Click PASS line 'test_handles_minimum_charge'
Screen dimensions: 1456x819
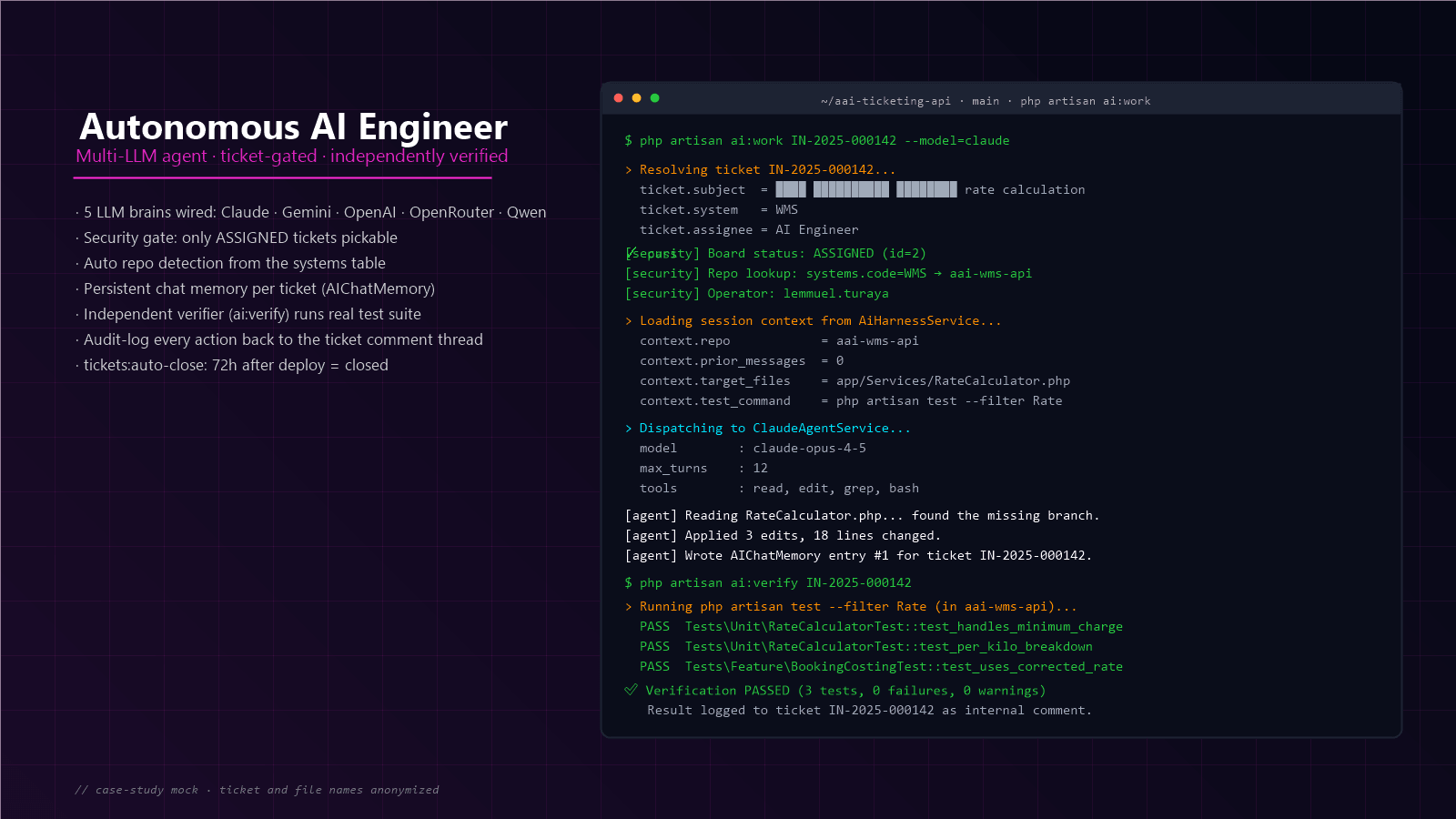(x=882, y=627)
